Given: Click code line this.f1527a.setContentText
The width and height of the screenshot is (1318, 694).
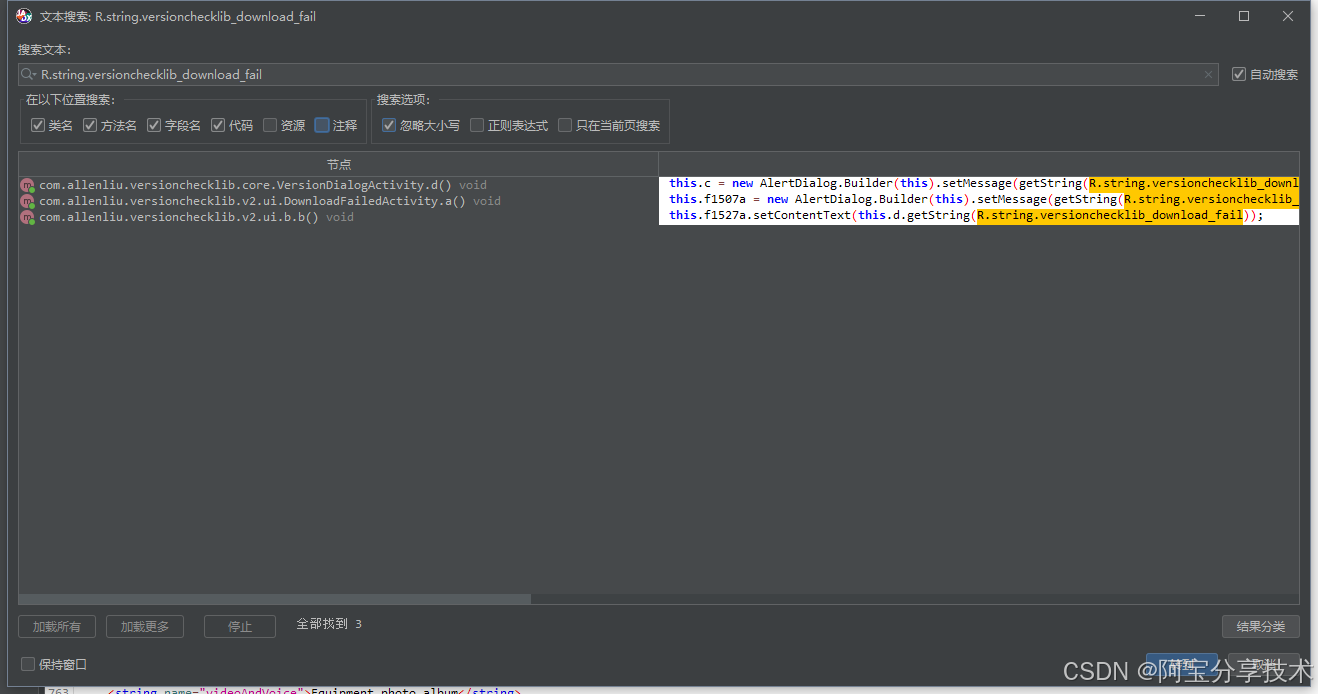Looking at the screenshot, I should coord(979,215).
